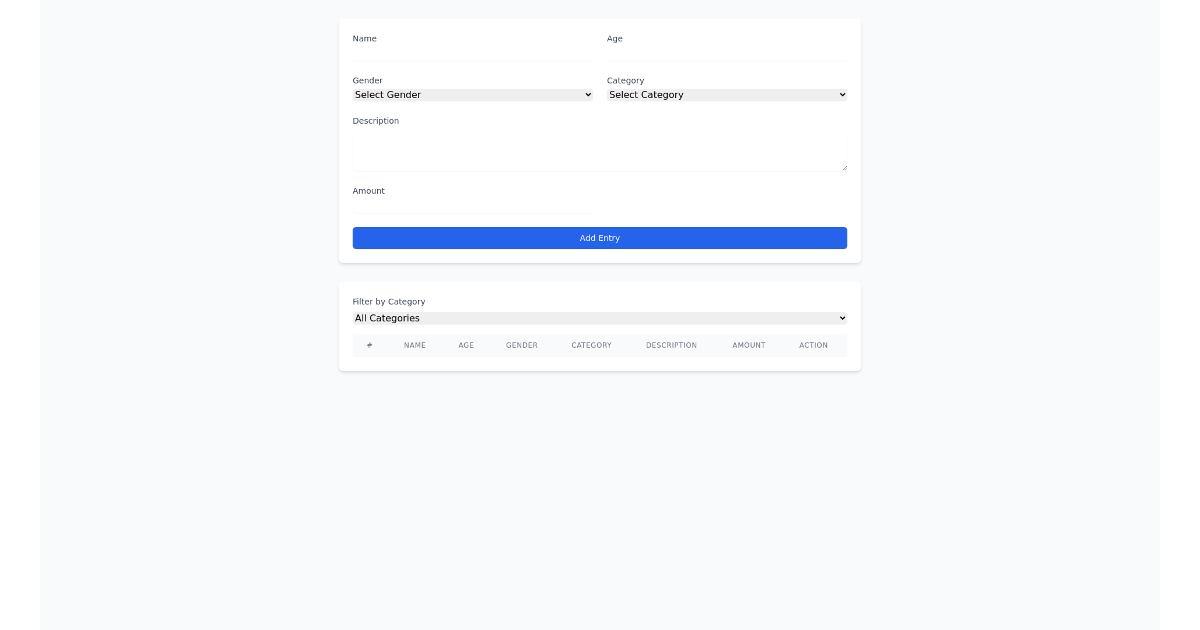Click the NAME column header
1200x630 pixels.
click(x=414, y=344)
